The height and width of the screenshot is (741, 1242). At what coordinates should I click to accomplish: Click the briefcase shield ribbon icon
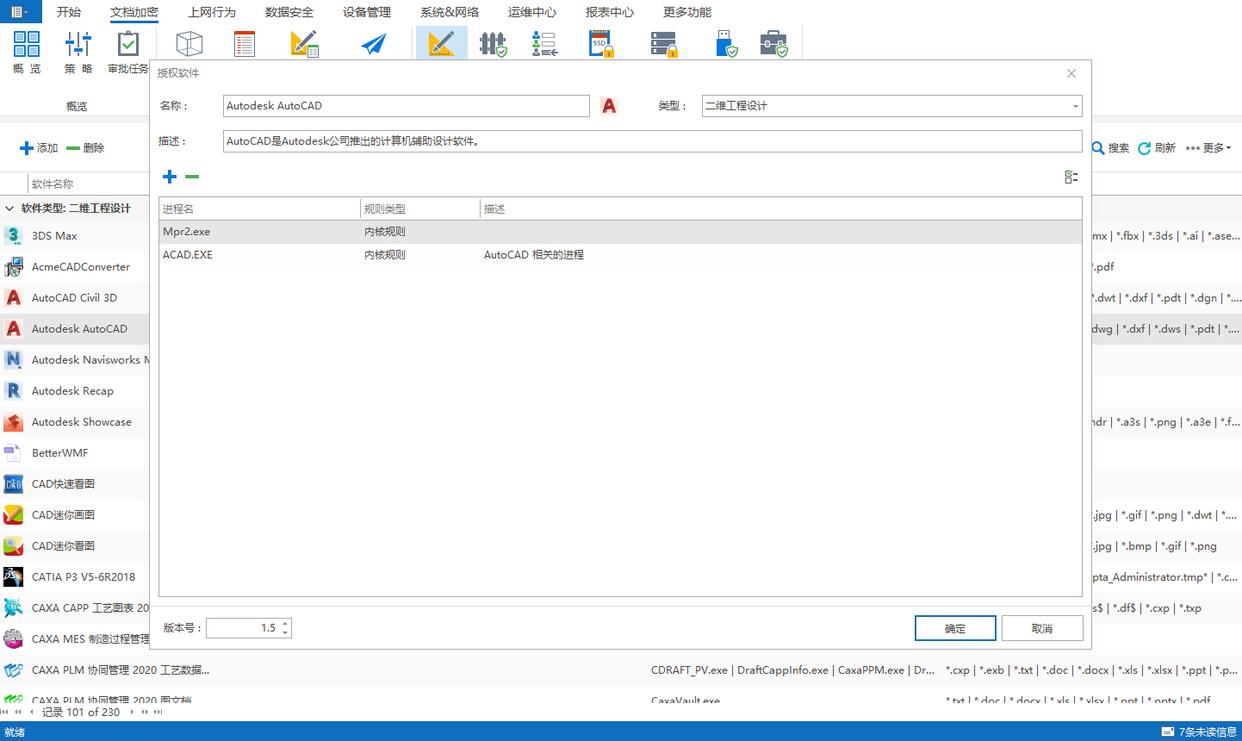pos(773,45)
